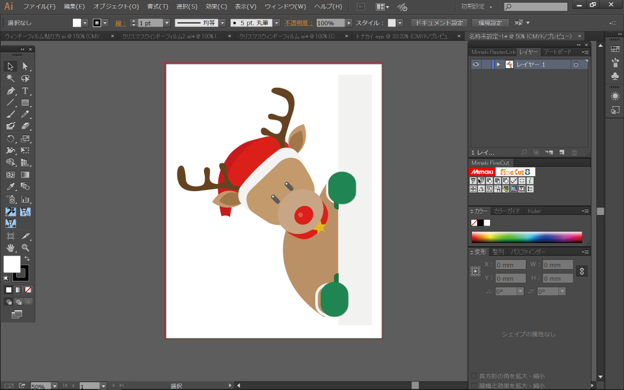Select the Gradient tool

25,175
